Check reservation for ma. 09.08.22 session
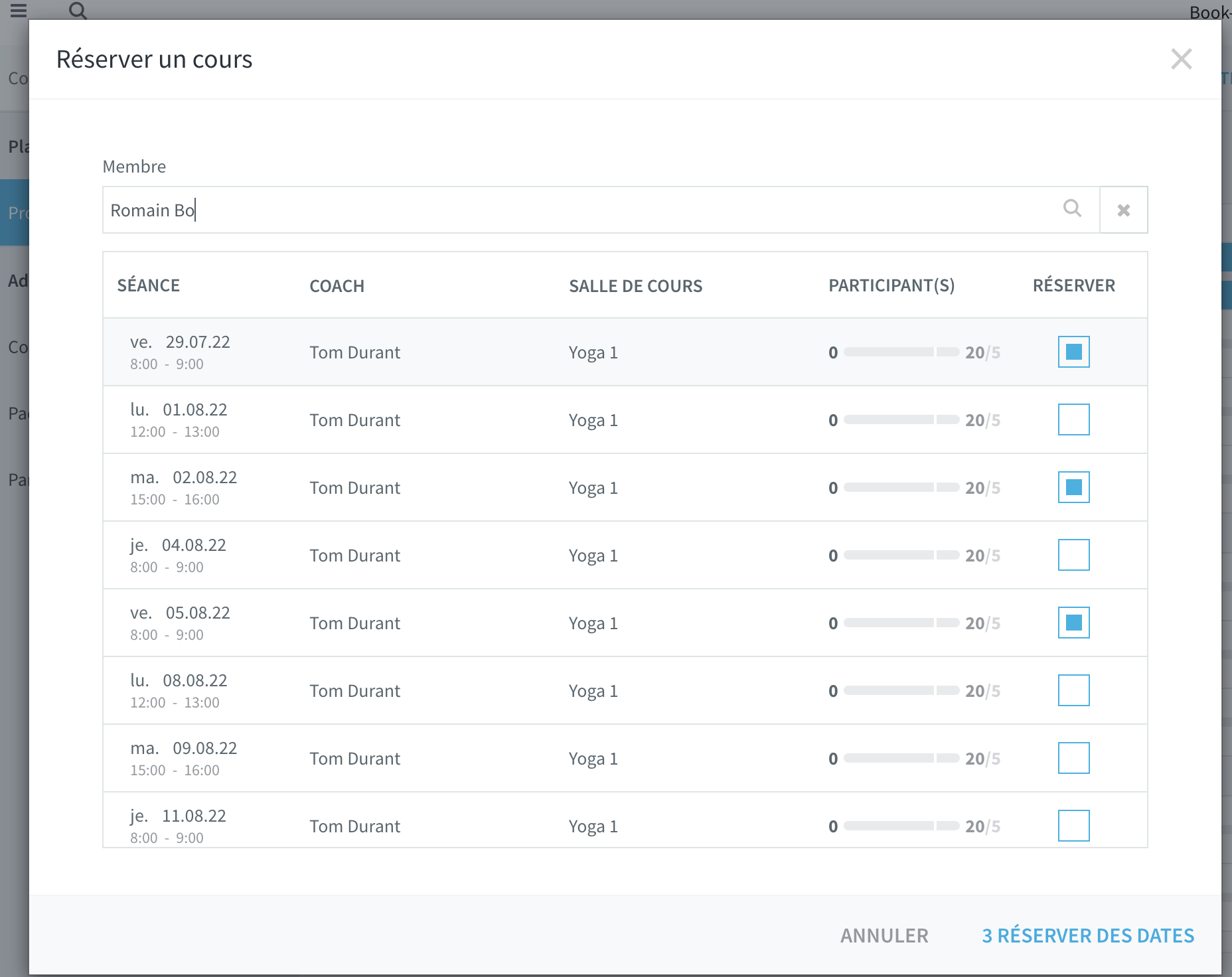The height and width of the screenshot is (977, 1232). point(1074,758)
